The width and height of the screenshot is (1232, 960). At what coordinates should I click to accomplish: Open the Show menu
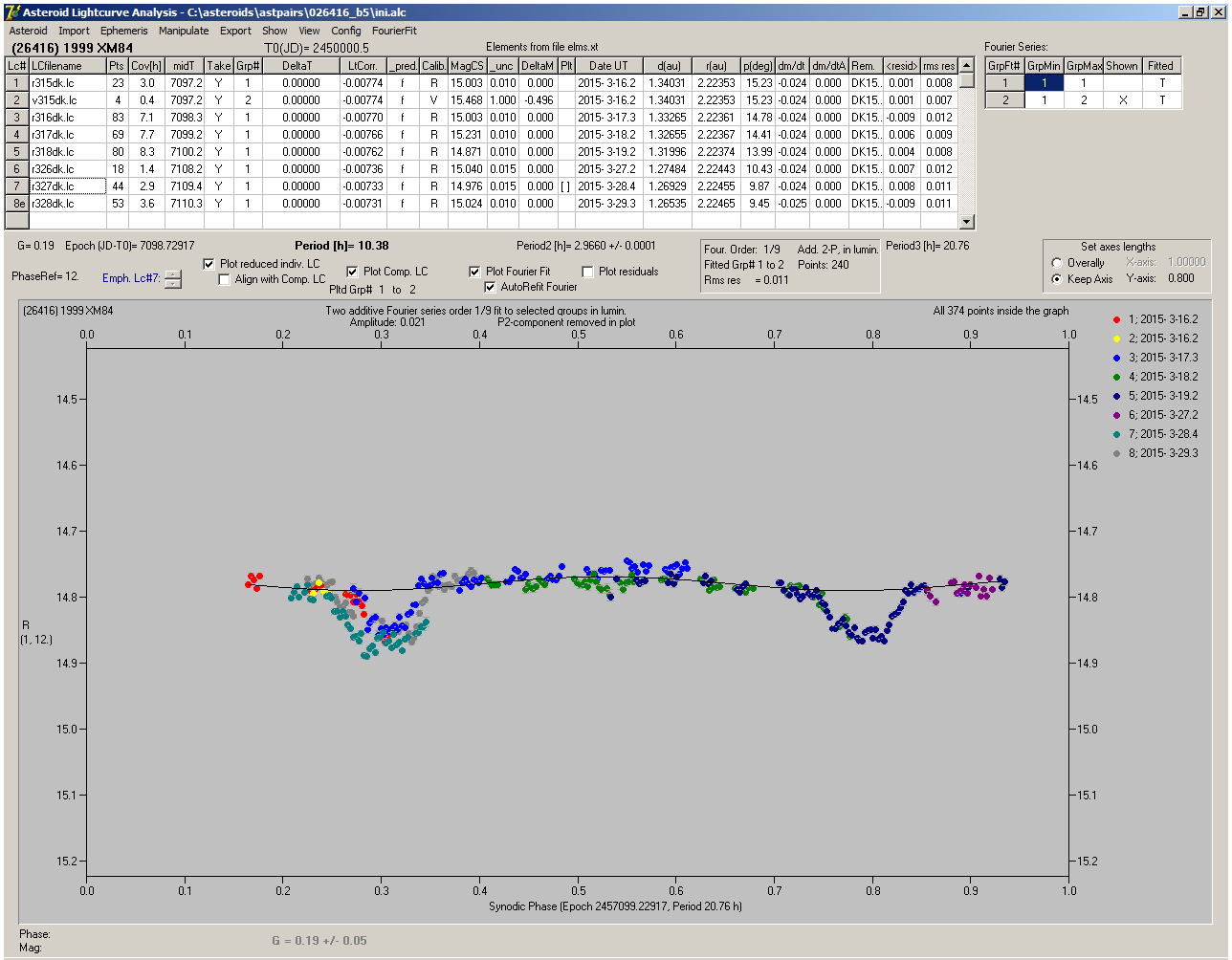tap(275, 31)
